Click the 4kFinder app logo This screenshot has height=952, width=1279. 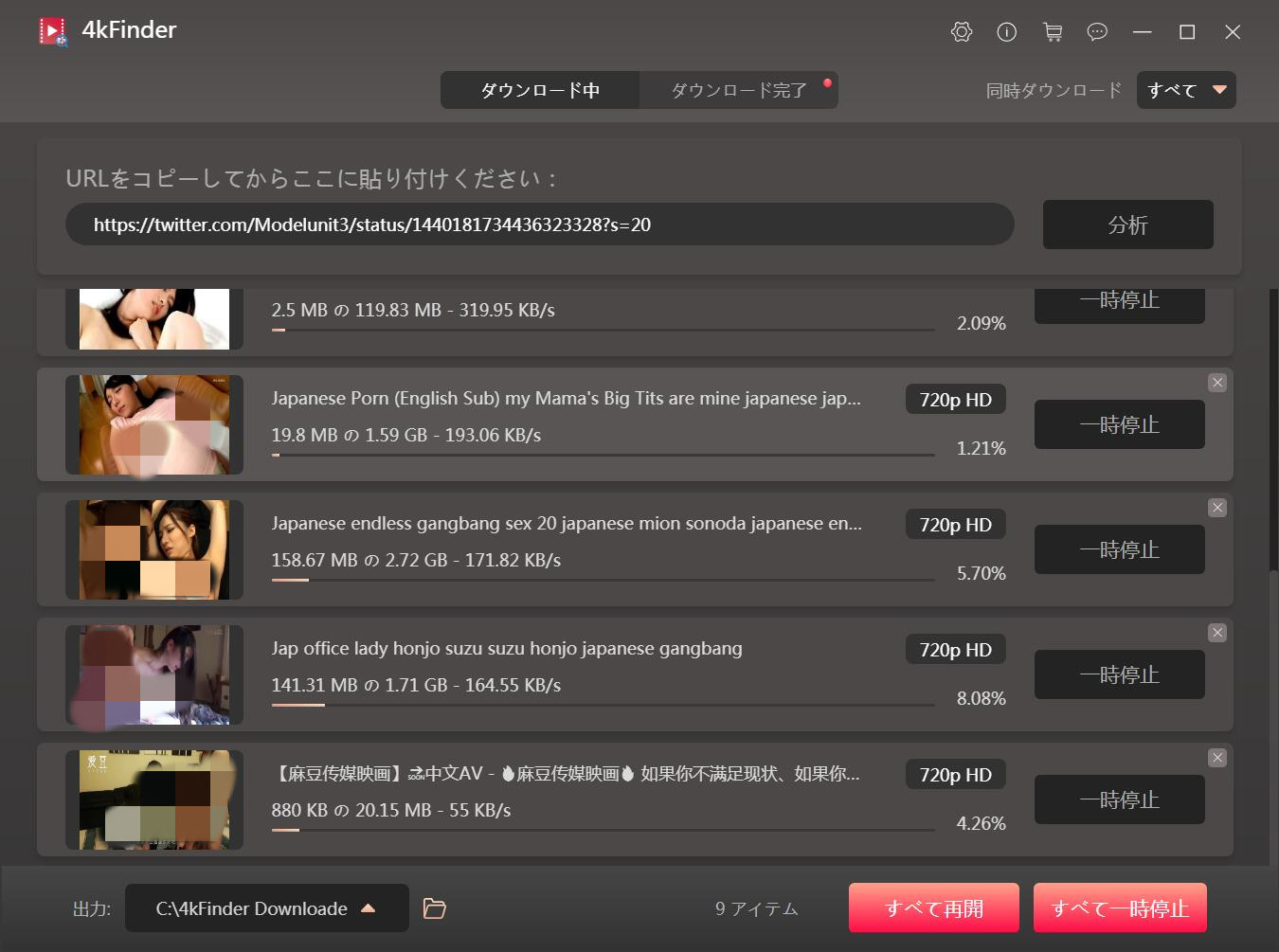point(53,31)
